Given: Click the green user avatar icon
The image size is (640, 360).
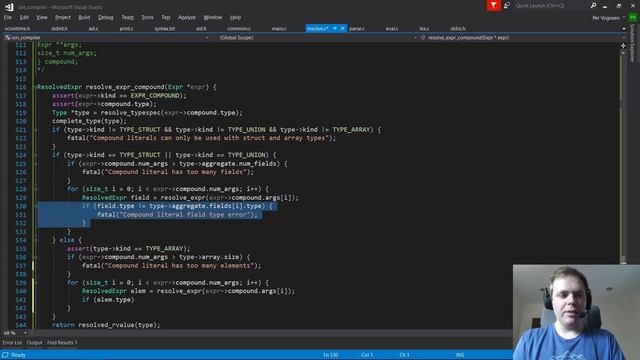Looking at the screenshot, I should click(x=633, y=18).
